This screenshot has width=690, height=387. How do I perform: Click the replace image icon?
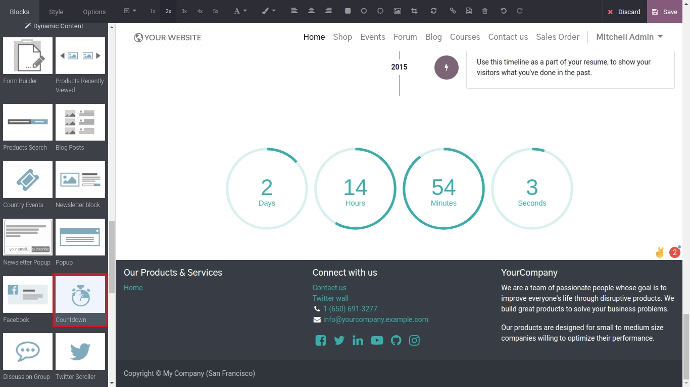click(397, 11)
